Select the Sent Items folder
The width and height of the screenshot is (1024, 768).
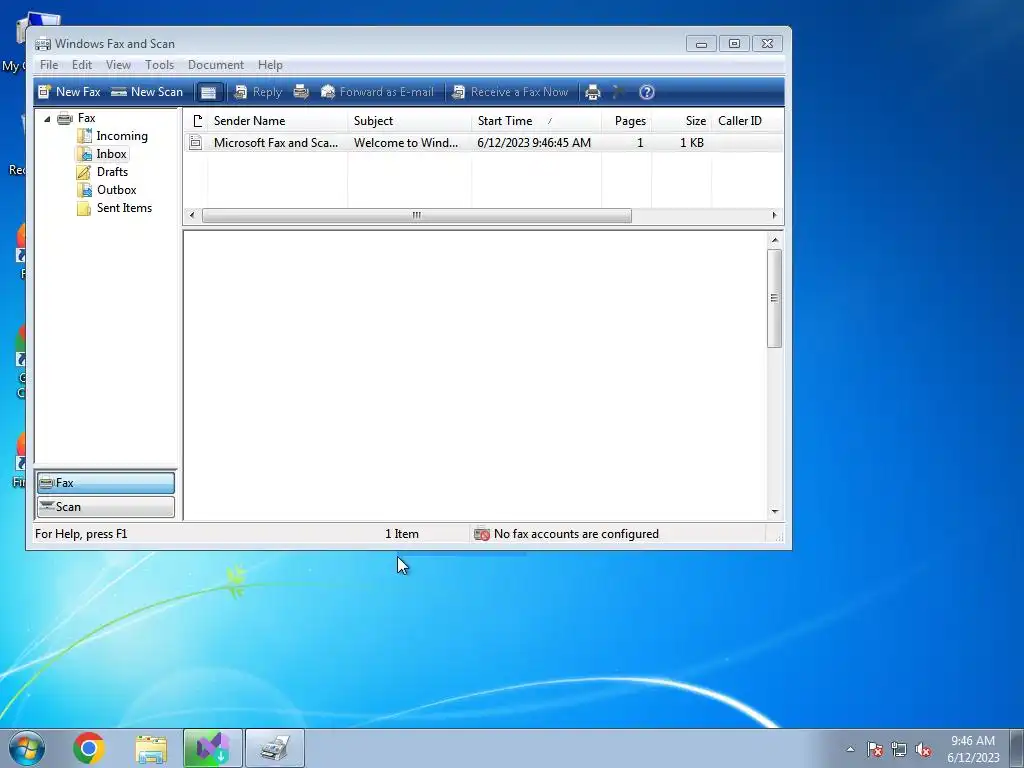click(x=124, y=208)
